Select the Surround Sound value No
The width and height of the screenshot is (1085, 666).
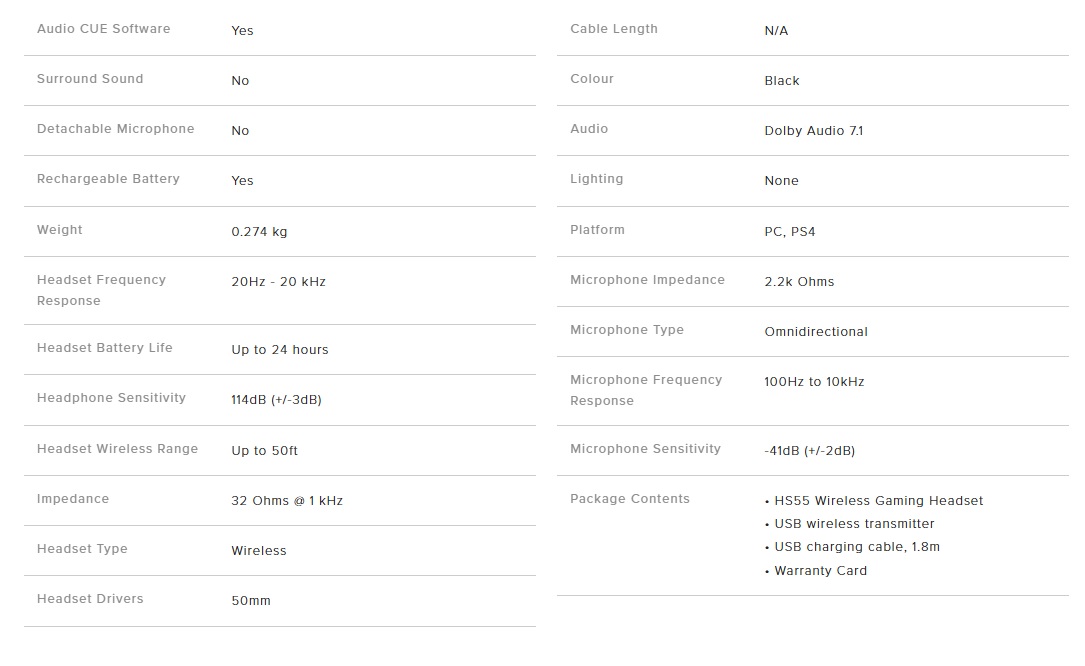click(x=240, y=80)
